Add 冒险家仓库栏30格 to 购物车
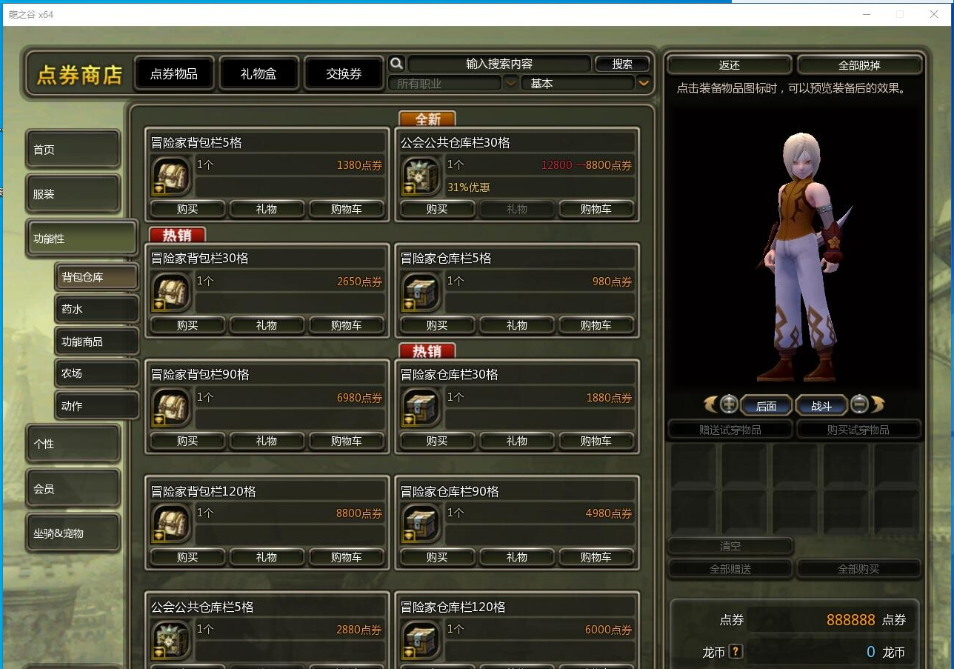954x669 pixels. pyautogui.click(x=595, y=441)
